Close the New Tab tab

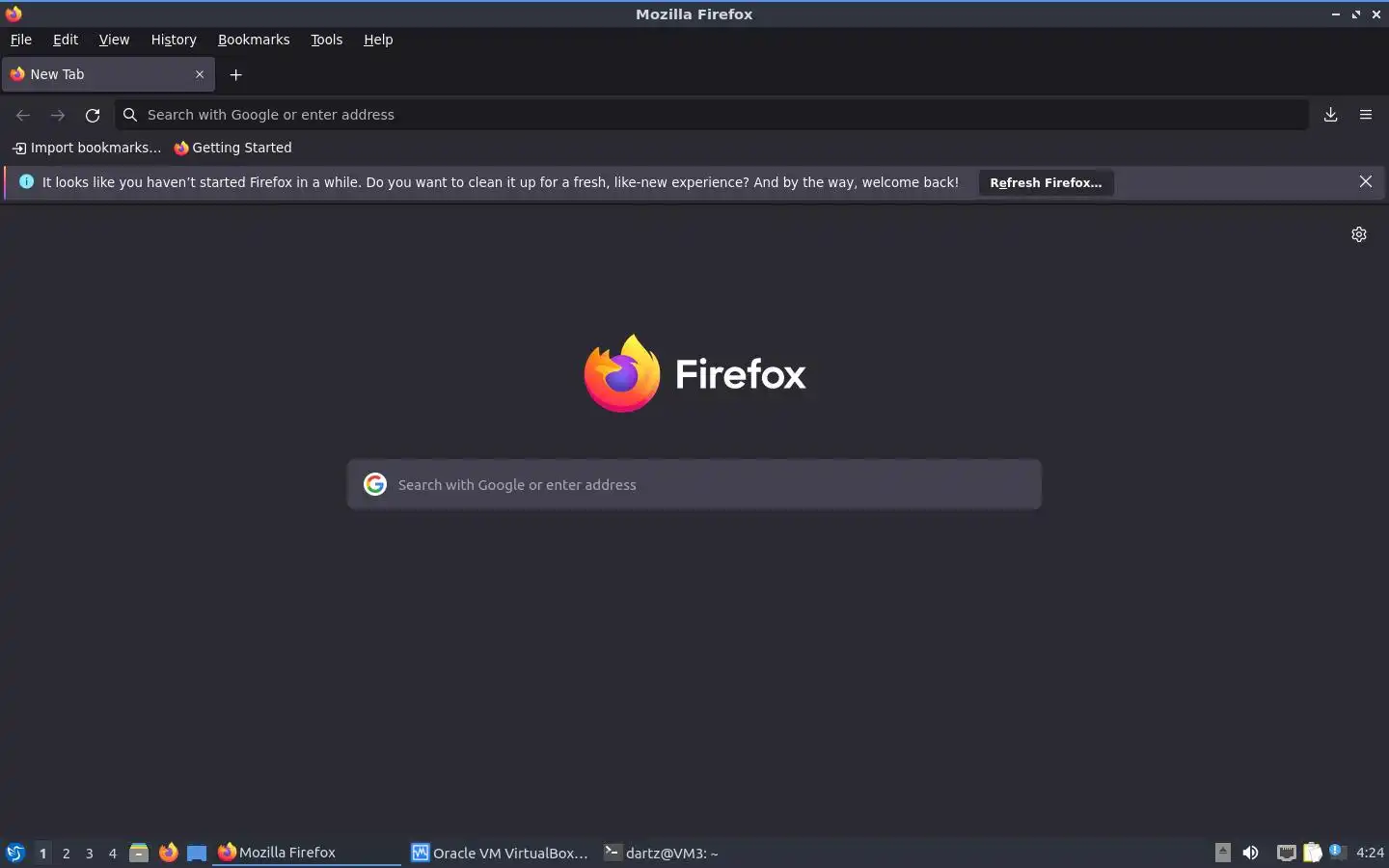[200, 74]
